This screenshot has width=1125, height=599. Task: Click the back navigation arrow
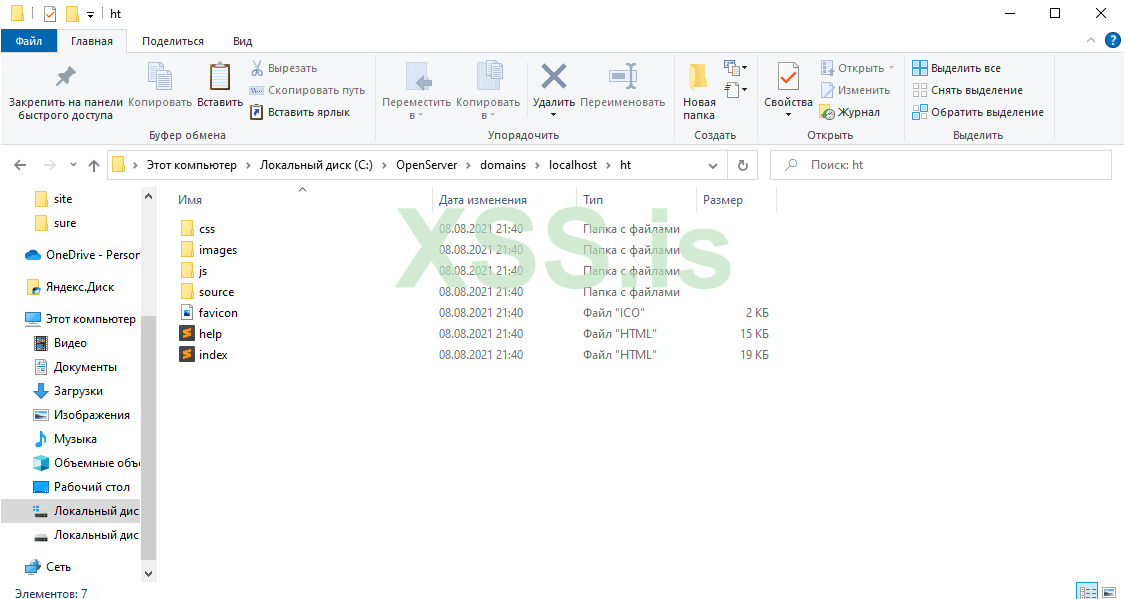click(x=20, y=165)
